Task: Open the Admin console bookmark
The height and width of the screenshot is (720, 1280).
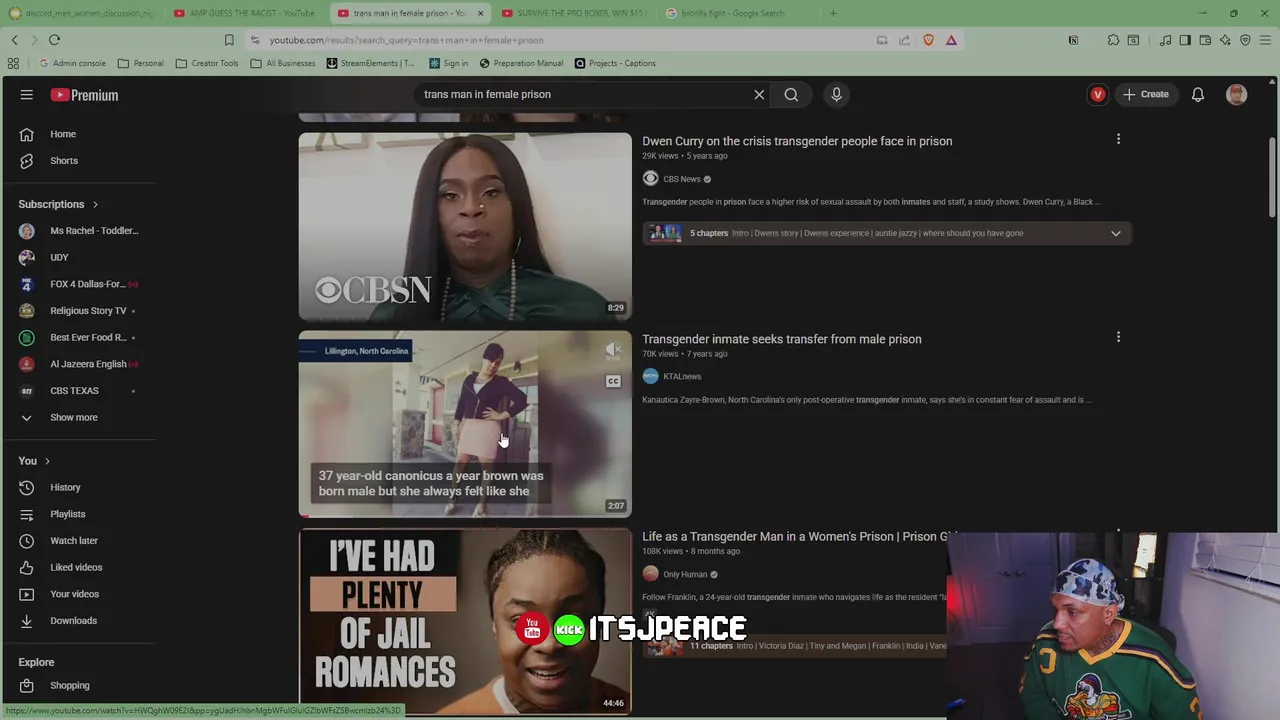Action: pos(71,63)
